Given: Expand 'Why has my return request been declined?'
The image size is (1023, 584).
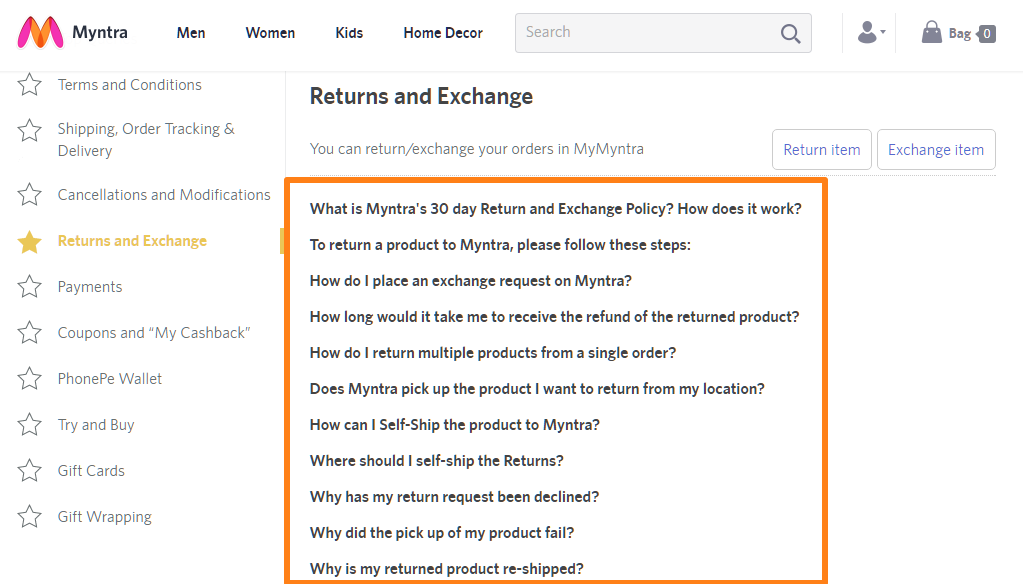Looking at the screenshot, I should 454,497.
